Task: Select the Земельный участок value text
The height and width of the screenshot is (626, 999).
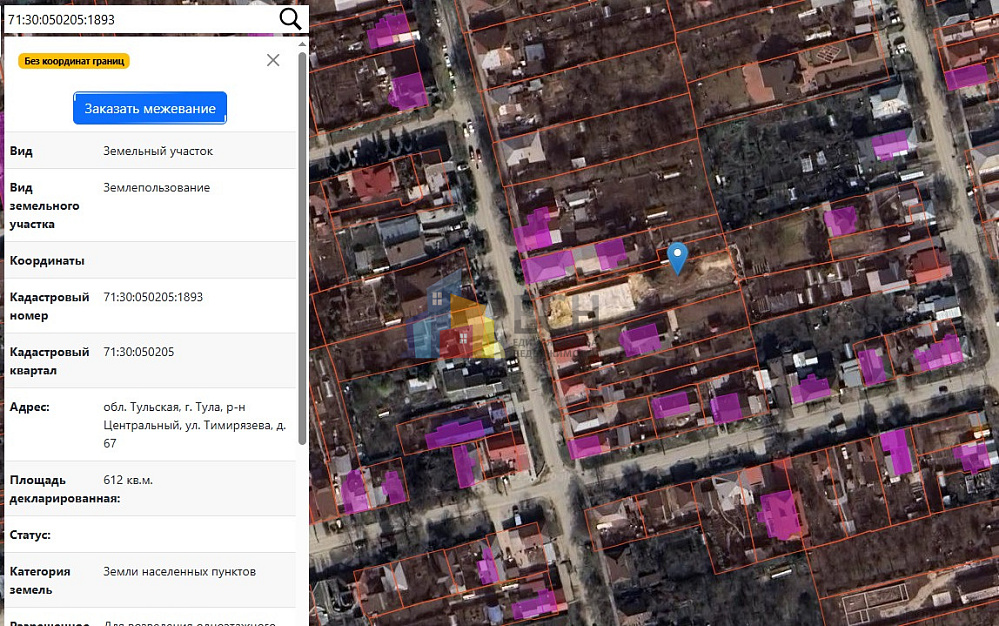Action: (x=158, y=151)
